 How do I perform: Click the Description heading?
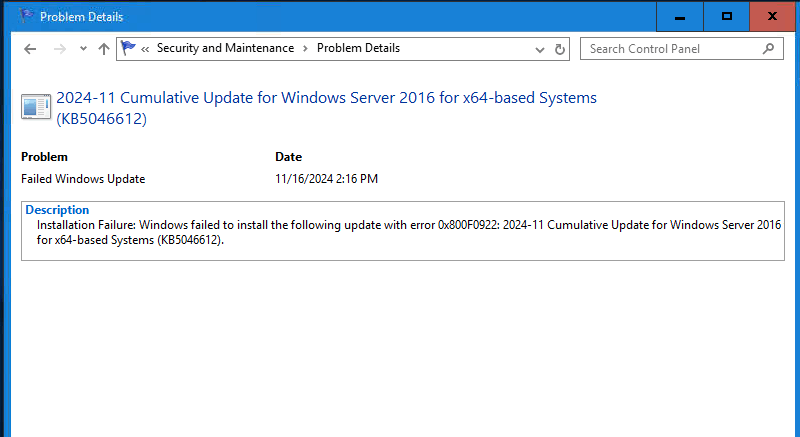pyautogui.click(x=57, y=210)
